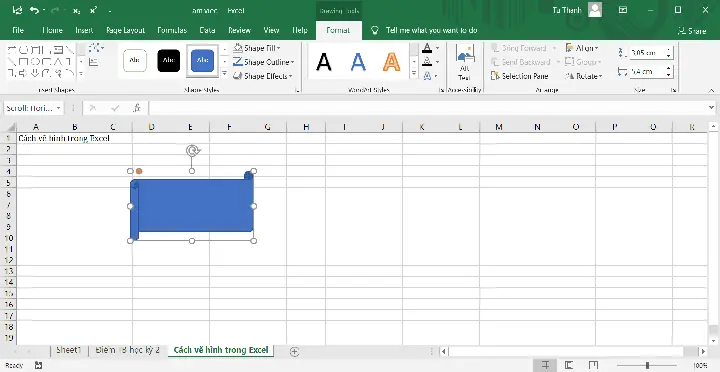Open the Shape Effects dropdown
720x372 pixels.
pyautogui.click(x=263, y=76)
